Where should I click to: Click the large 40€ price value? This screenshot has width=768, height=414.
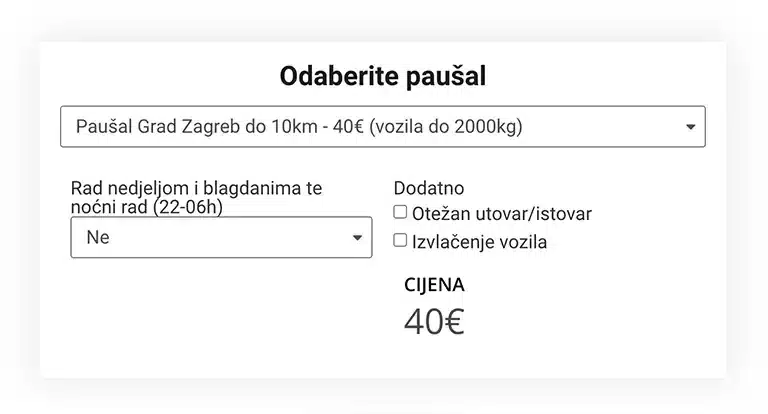[x=434, y=322]
